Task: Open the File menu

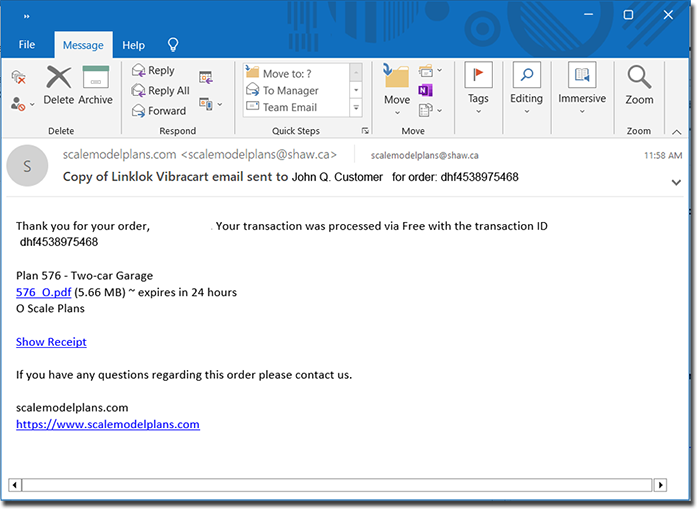Action: [27, 45]
